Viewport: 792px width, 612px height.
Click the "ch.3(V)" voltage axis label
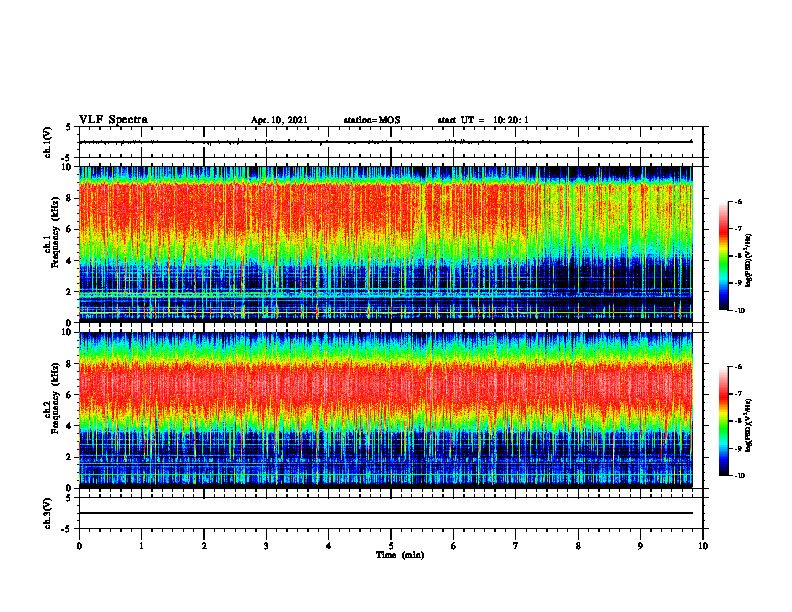tap(48, 513)
